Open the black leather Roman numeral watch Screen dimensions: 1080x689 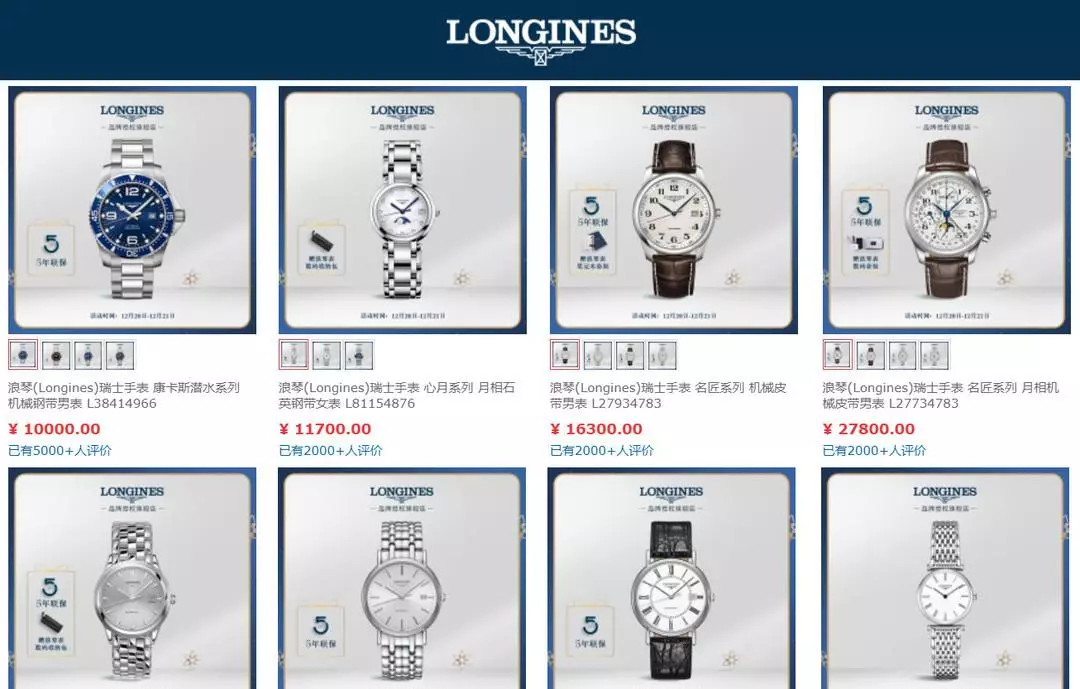672,579
